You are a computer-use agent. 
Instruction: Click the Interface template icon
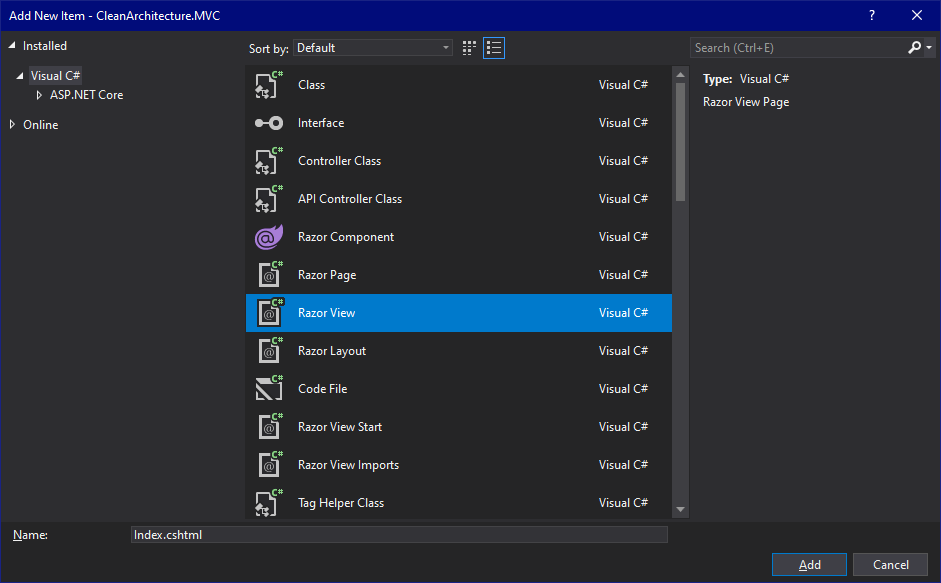pos(269,123)
